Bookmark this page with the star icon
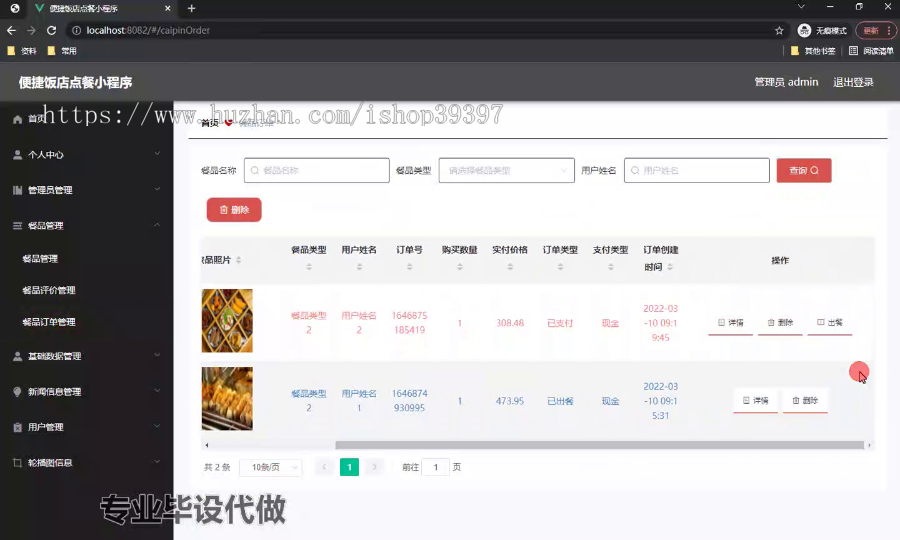The height and width of the screenshot is (540, 900). (x=779, y=30)
